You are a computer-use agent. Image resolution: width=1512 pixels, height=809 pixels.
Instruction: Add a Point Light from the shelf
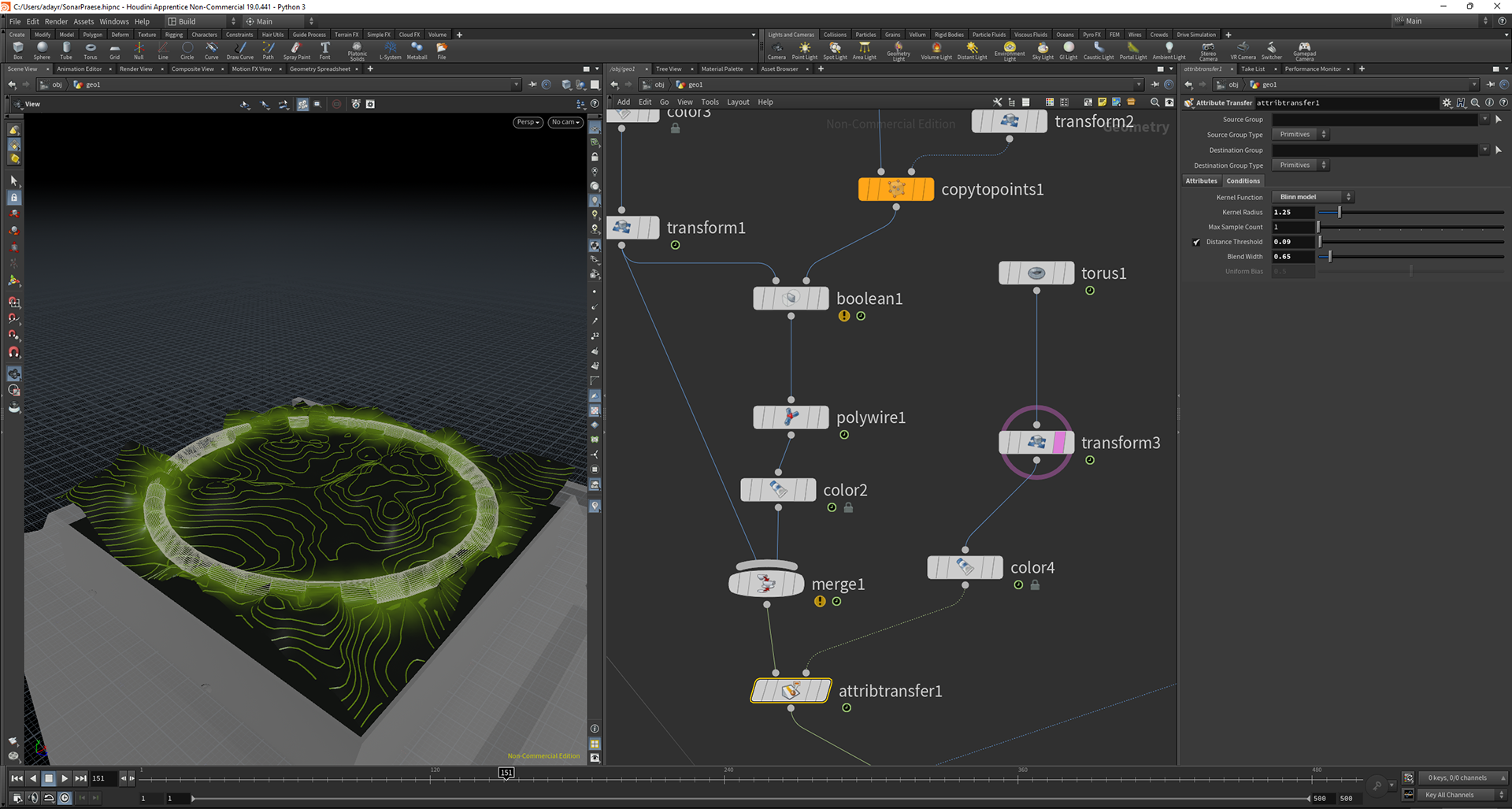tap(805, 50)
